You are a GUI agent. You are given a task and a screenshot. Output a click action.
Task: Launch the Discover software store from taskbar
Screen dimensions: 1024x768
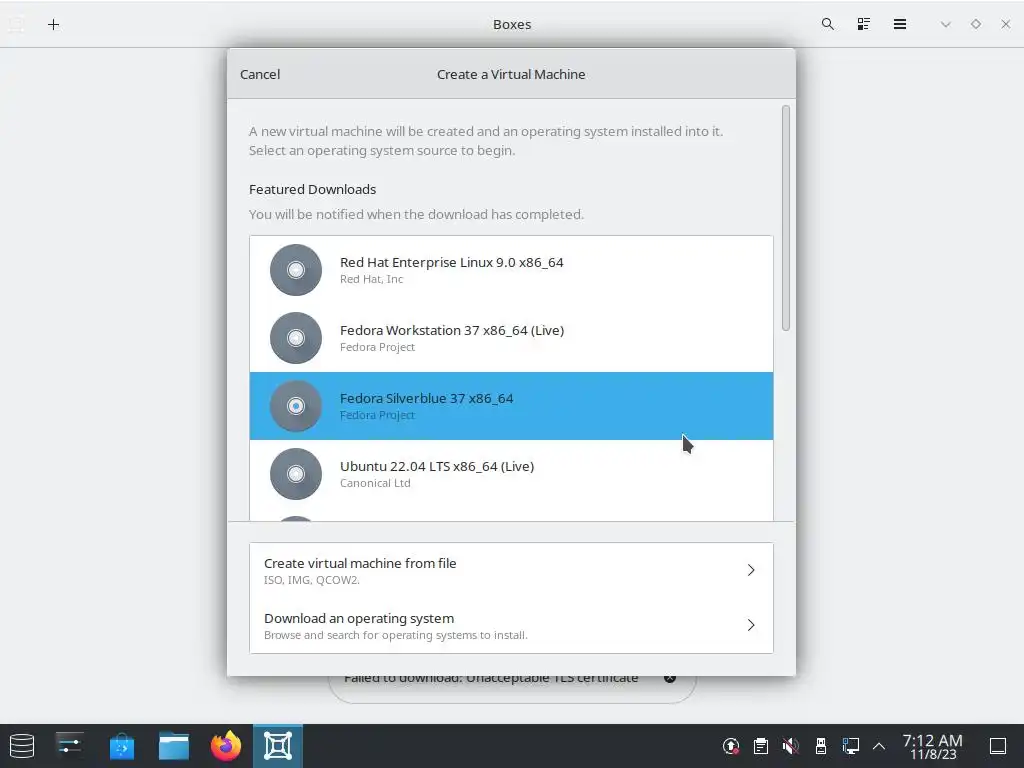click(122, 746)
